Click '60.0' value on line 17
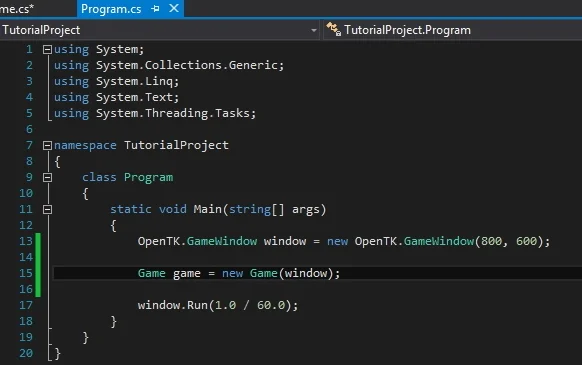This screenshot has width=582, height=365. (x=271, y=305)
